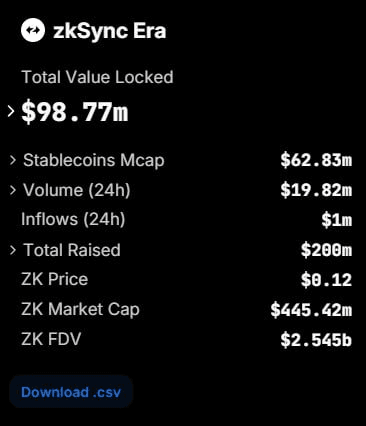Select the $19.82m volume value
The height and width of the screenshot is (426, 366).
(x=316, y=190)
